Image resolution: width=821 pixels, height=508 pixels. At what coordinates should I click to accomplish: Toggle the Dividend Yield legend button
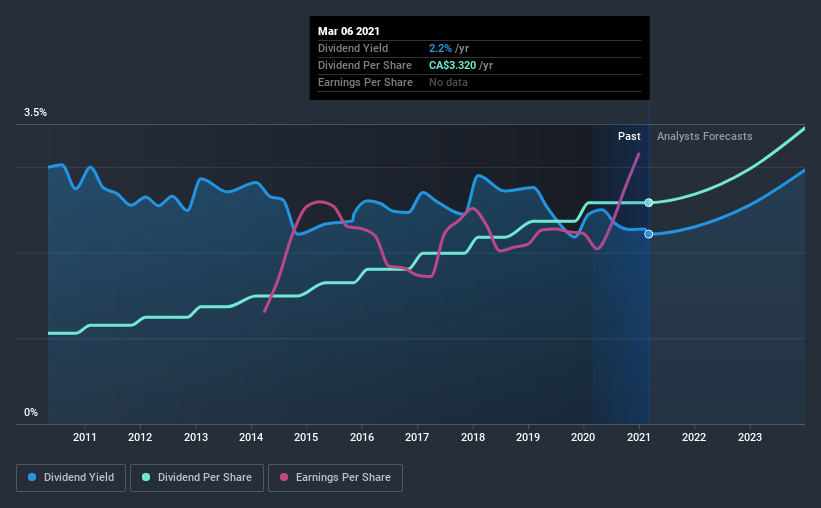[71, 478]
